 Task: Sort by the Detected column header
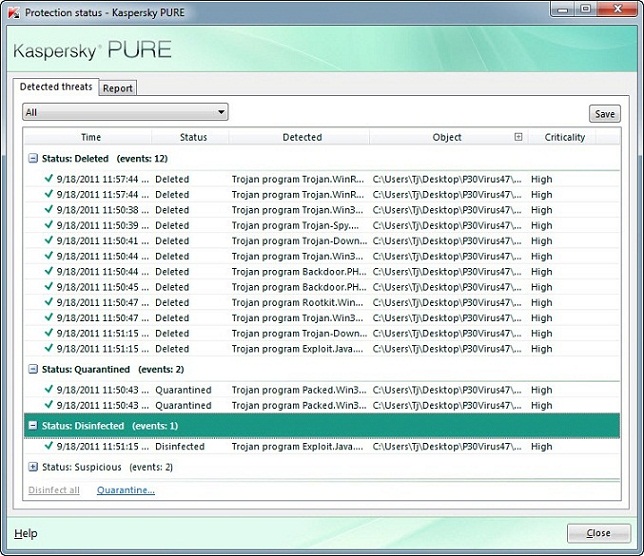pyautogui.click(x=302, y=137)
